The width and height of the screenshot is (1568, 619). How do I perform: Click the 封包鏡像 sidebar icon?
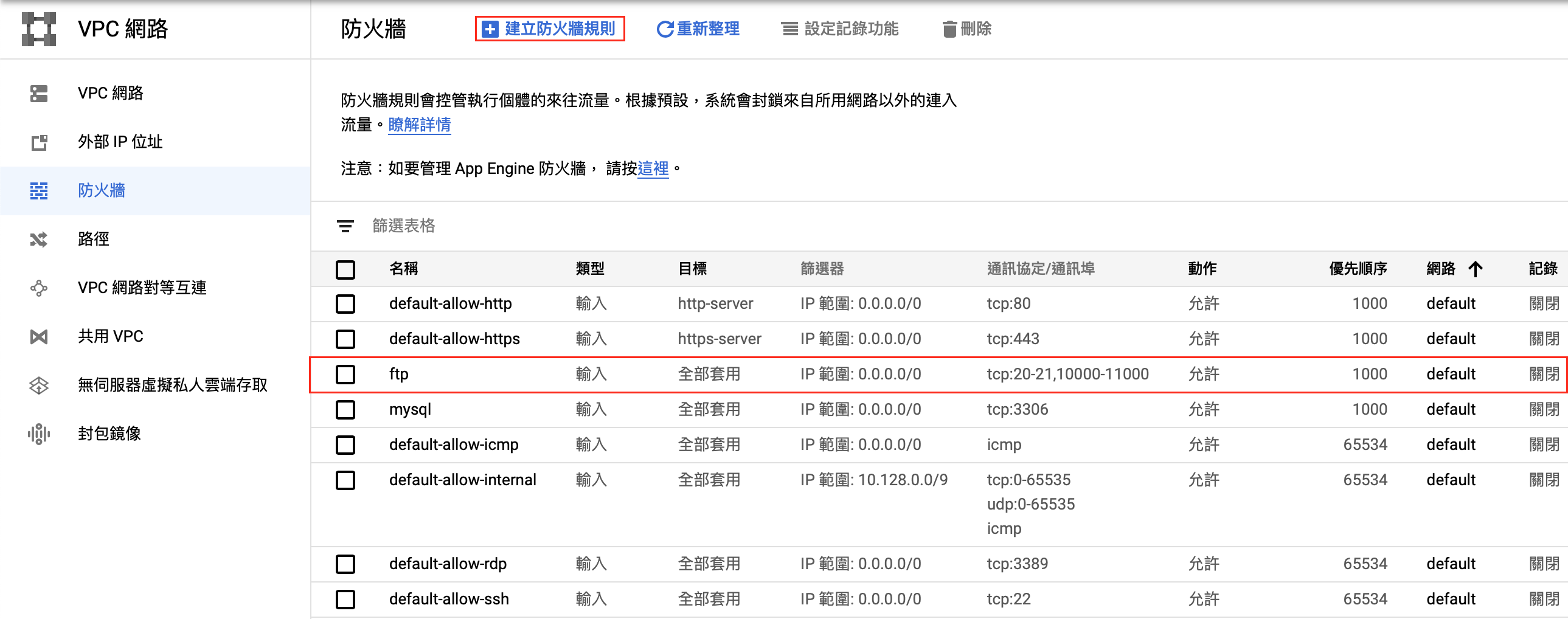pos(39,434)
